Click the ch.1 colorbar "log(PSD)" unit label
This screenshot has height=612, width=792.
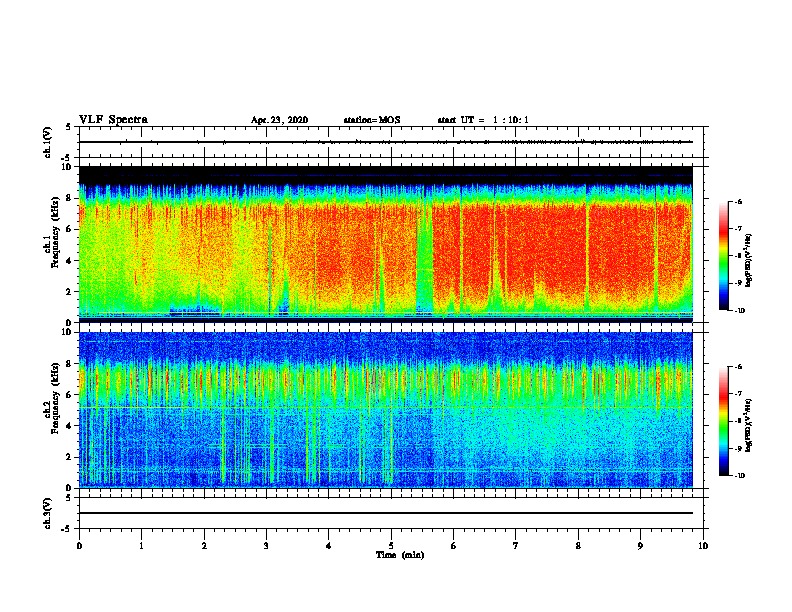[x=749, y=260]
